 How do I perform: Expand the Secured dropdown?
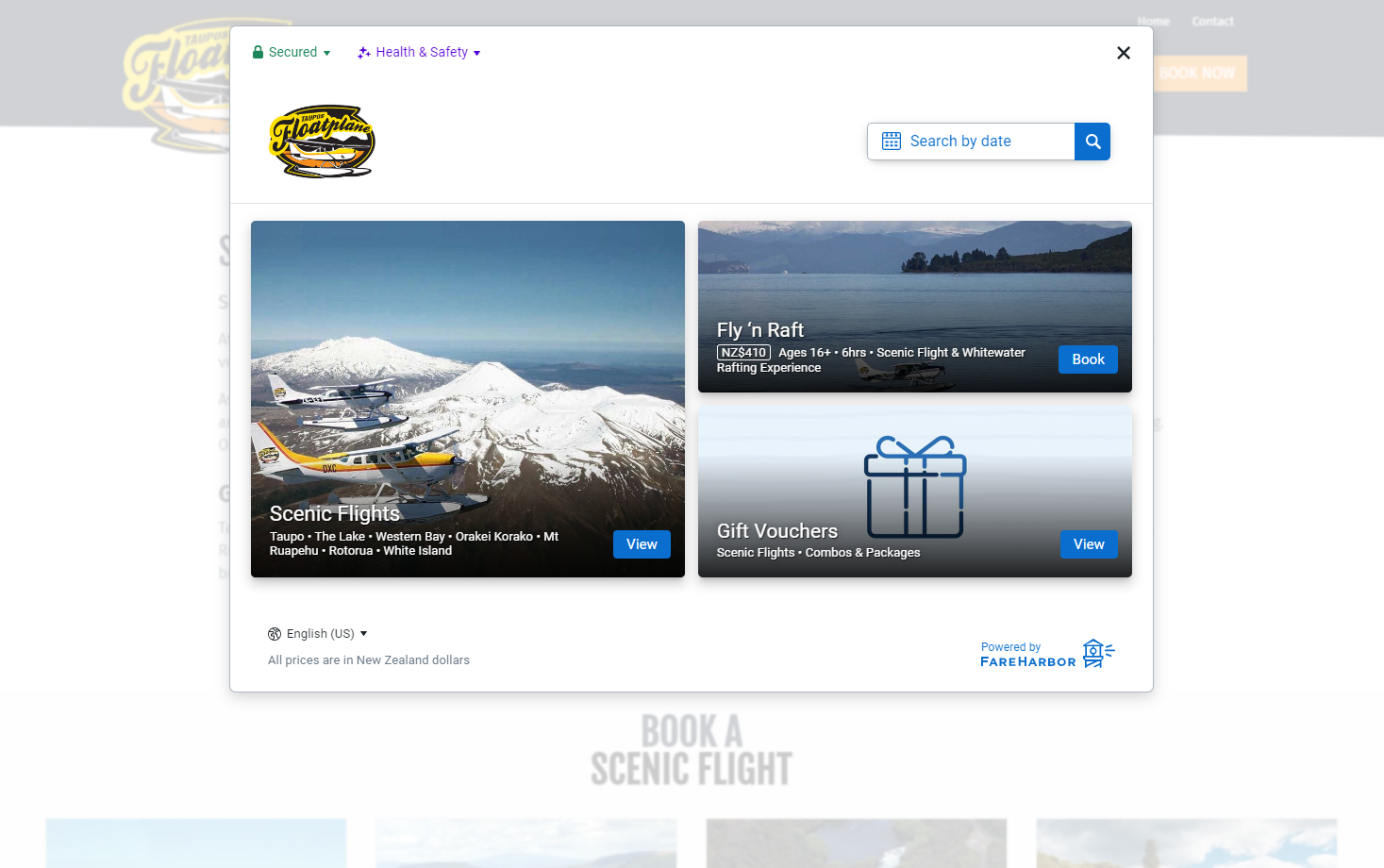[292, 52]
